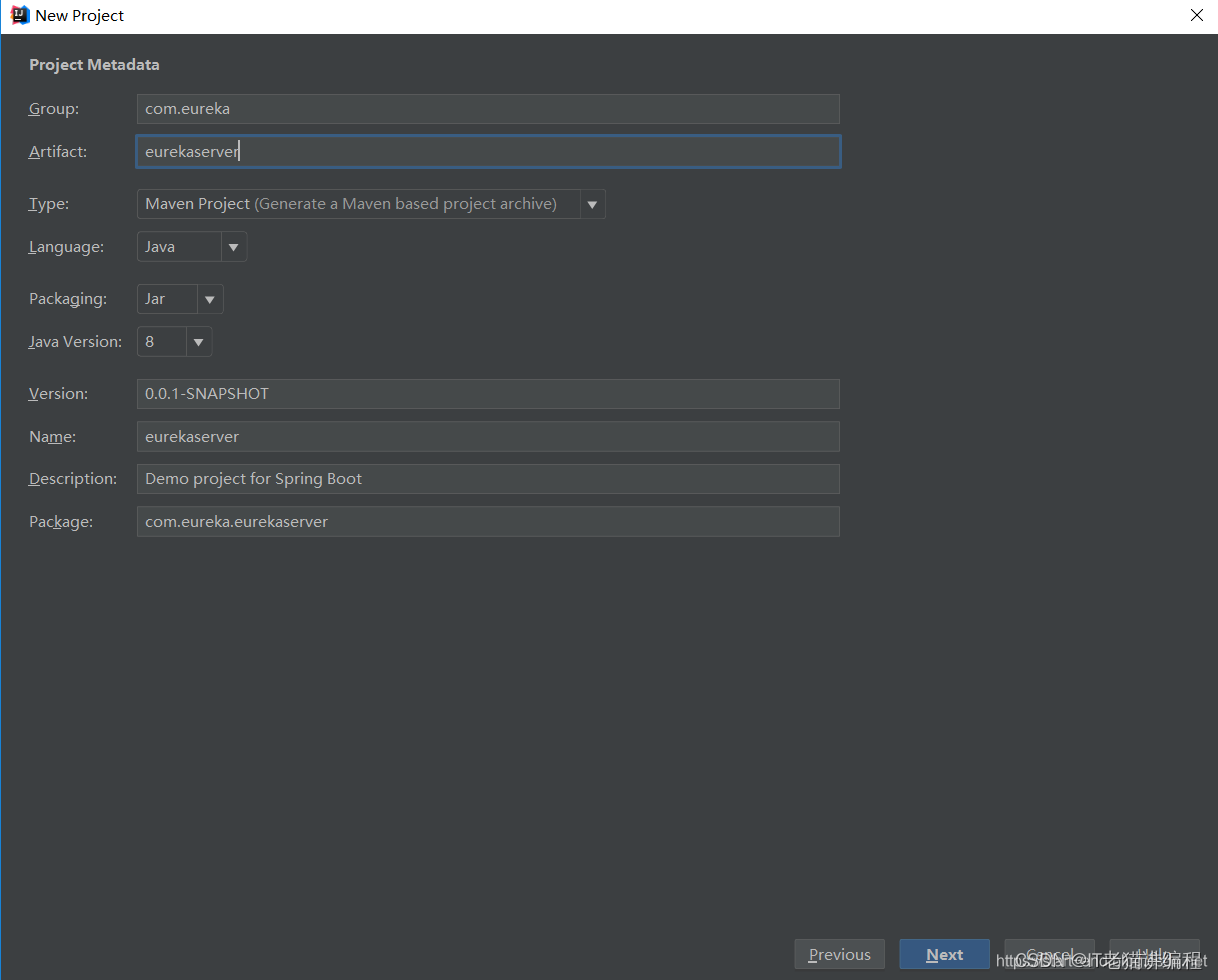The height and width of the screenshot is (980, 1218).
Task: Expand the Java Version dropdown
Action: point(175,342)
